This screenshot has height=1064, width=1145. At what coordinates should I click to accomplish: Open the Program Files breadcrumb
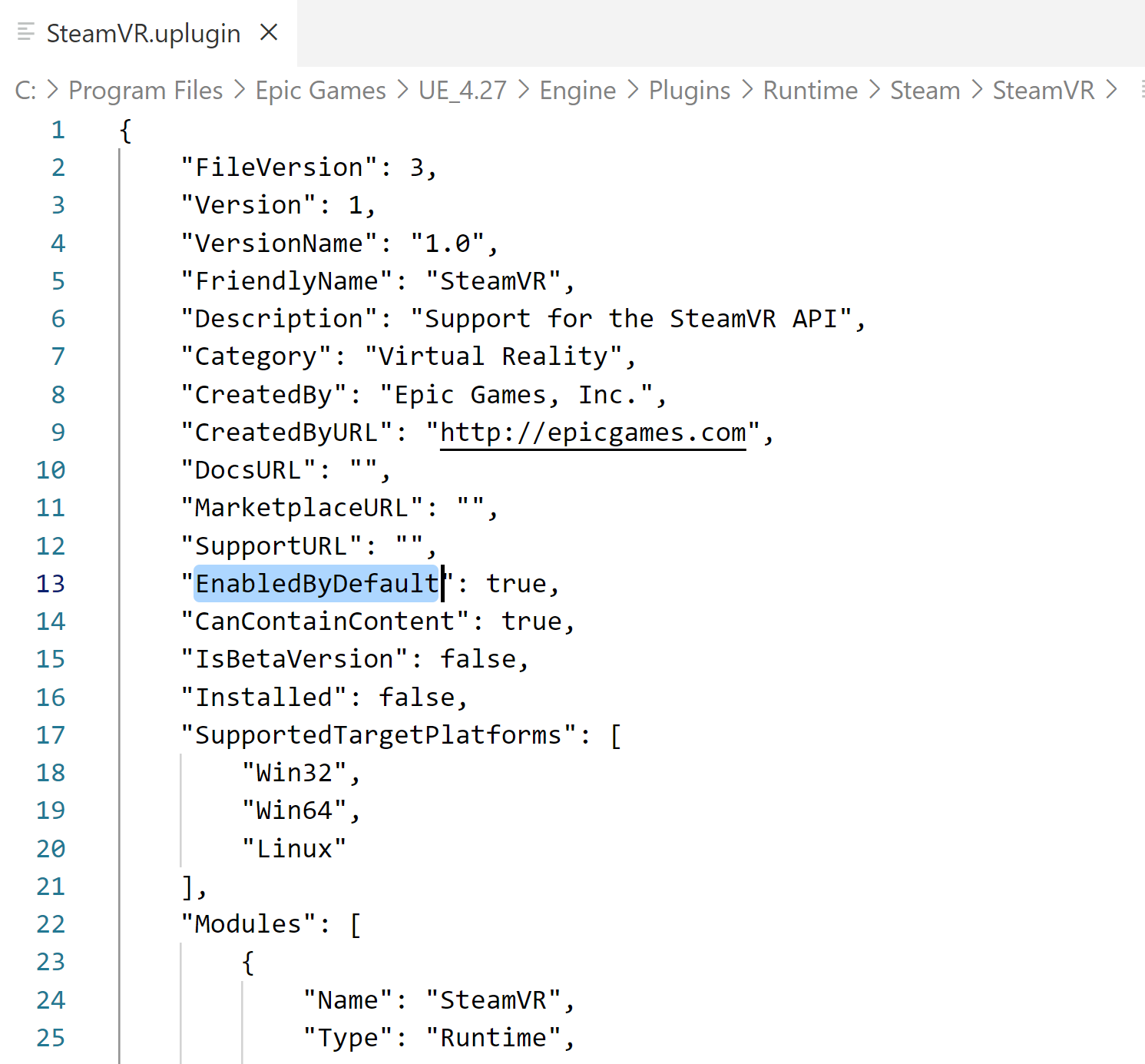(x=146, y=91)
